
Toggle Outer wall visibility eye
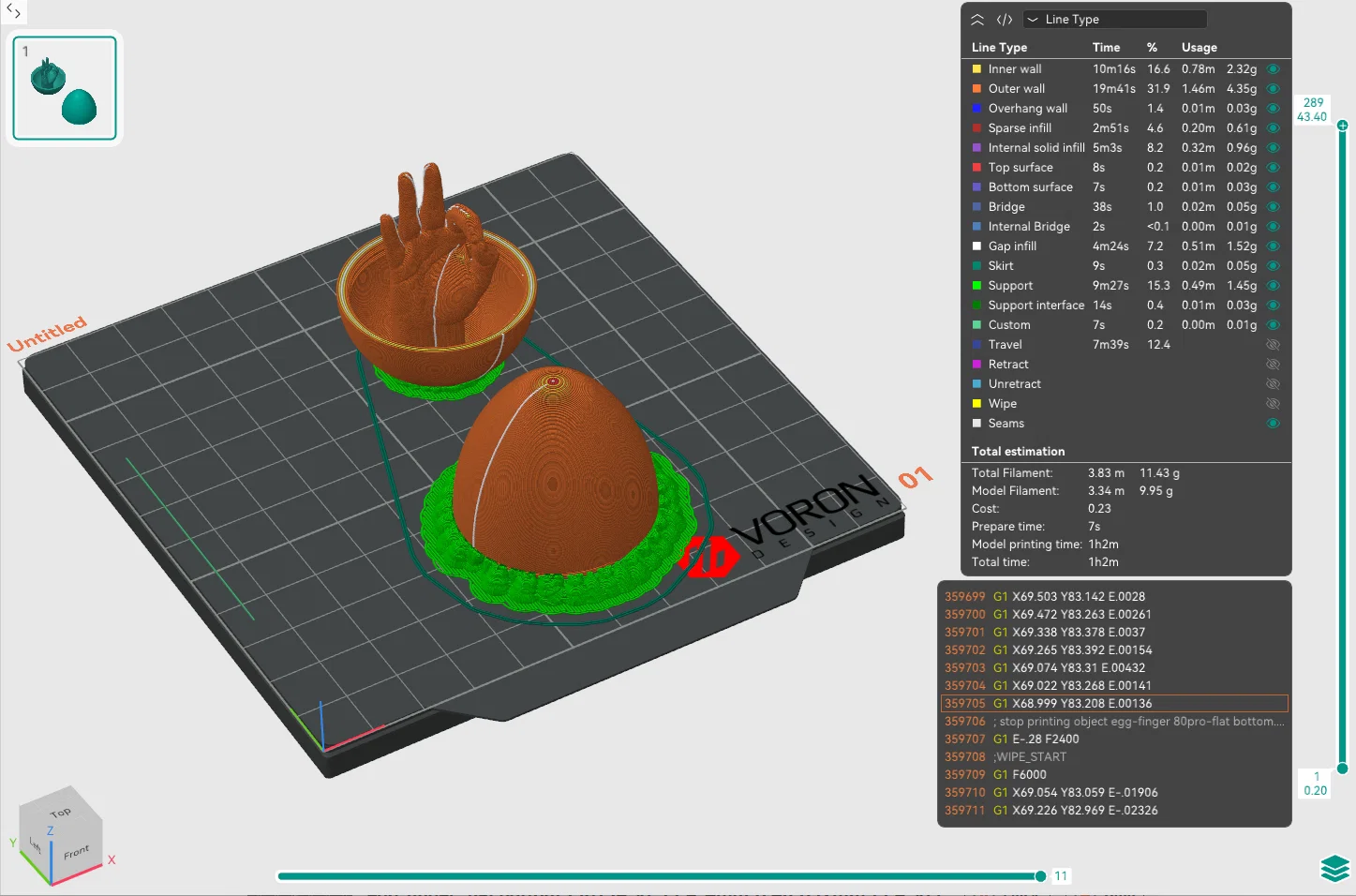[x=1273, y=89]
